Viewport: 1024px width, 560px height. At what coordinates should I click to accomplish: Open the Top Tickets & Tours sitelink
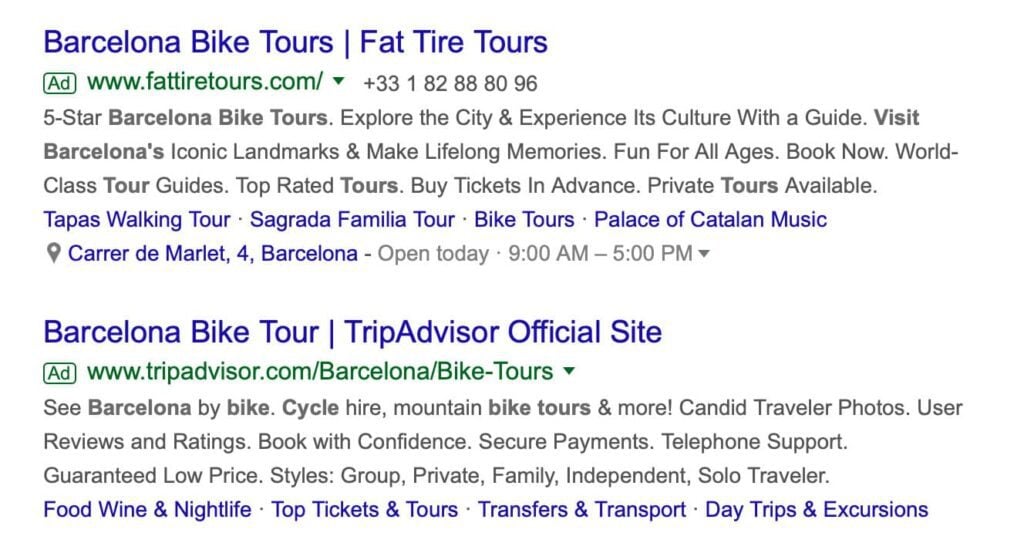point(364,509)
